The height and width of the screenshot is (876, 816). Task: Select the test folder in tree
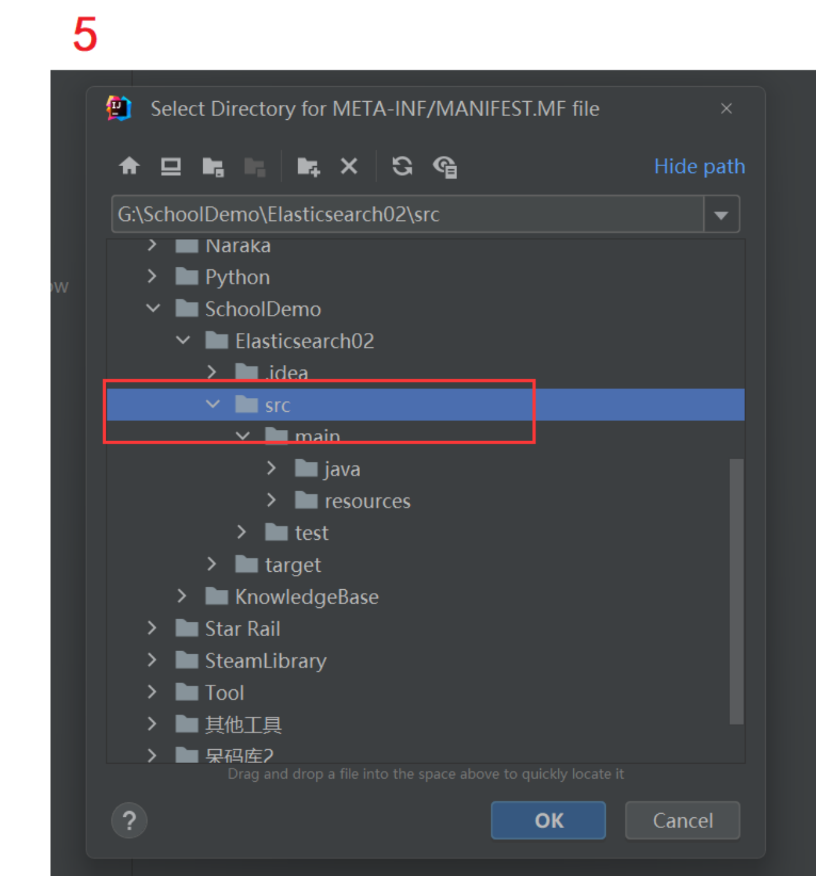click(311, 533)
